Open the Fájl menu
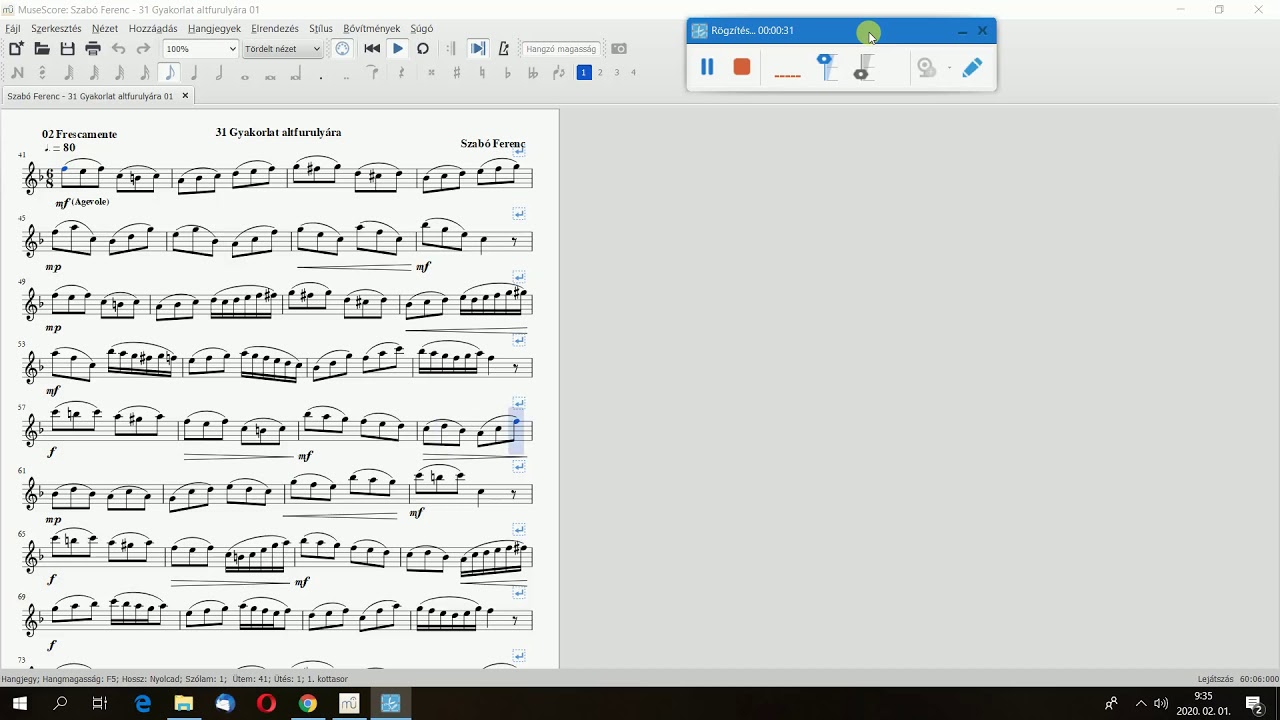 click(x=13, y=29)
